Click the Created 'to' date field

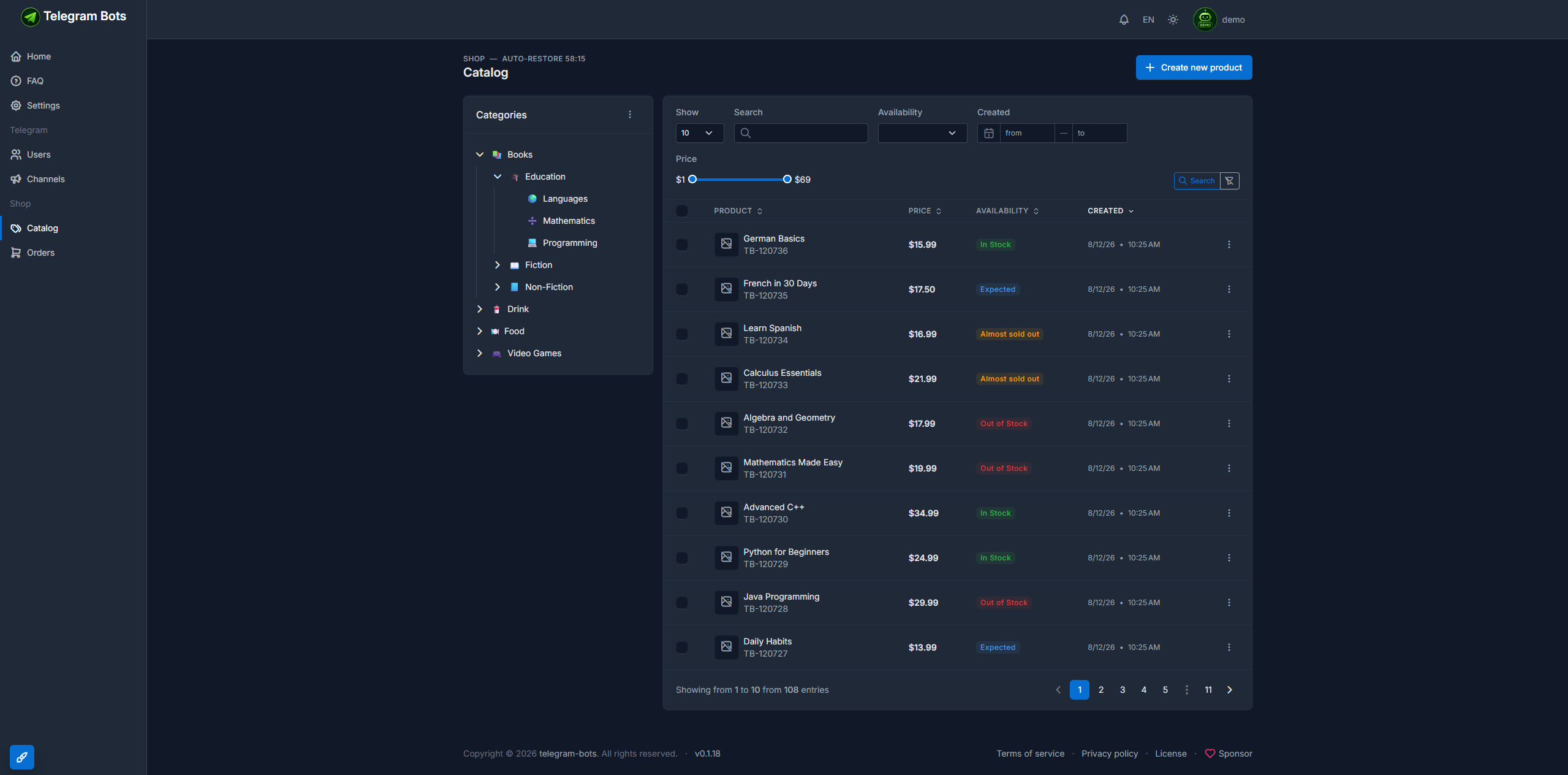tap(1099, 133)
